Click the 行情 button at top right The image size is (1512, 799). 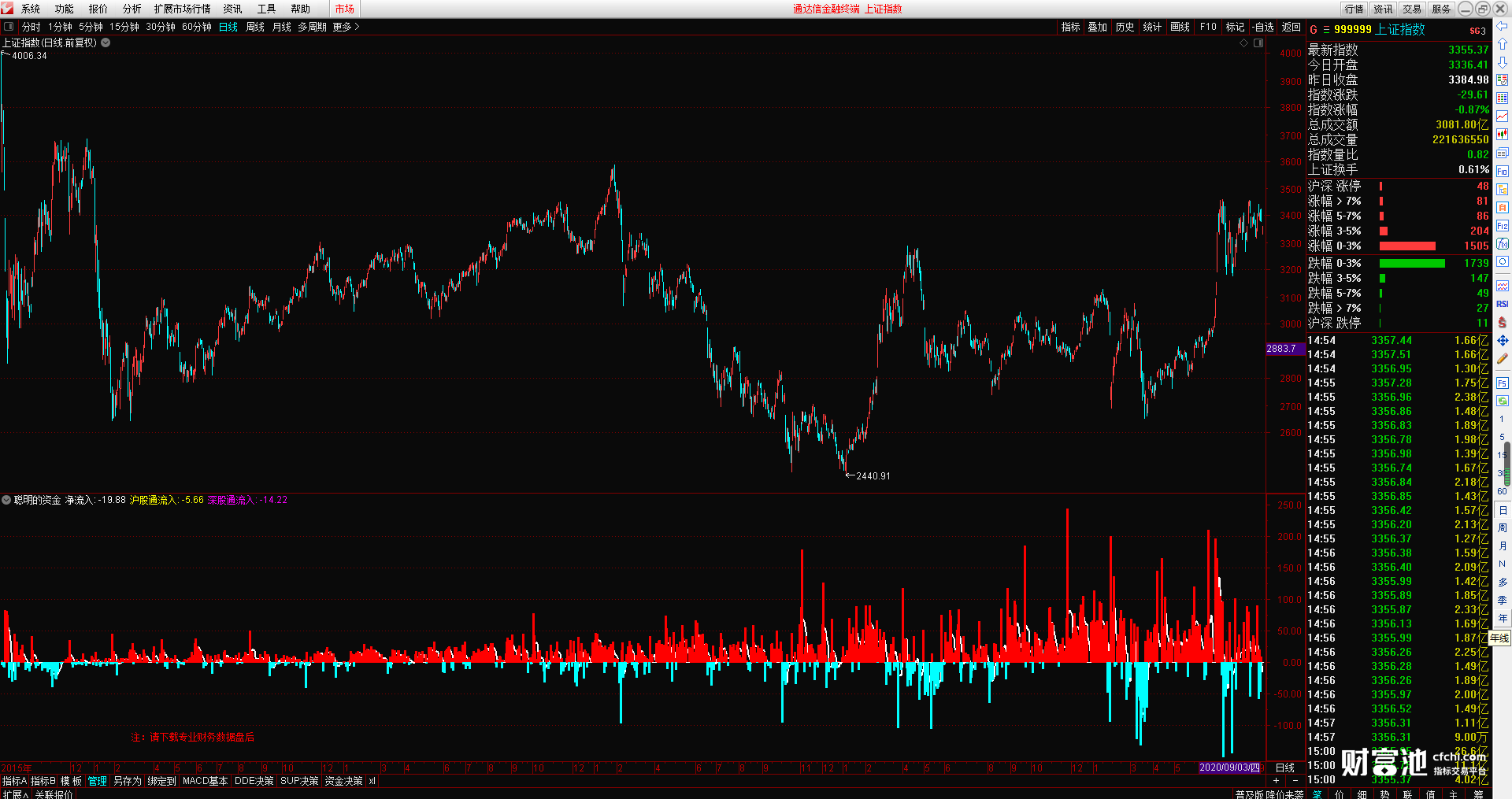tap(1354, 9)
